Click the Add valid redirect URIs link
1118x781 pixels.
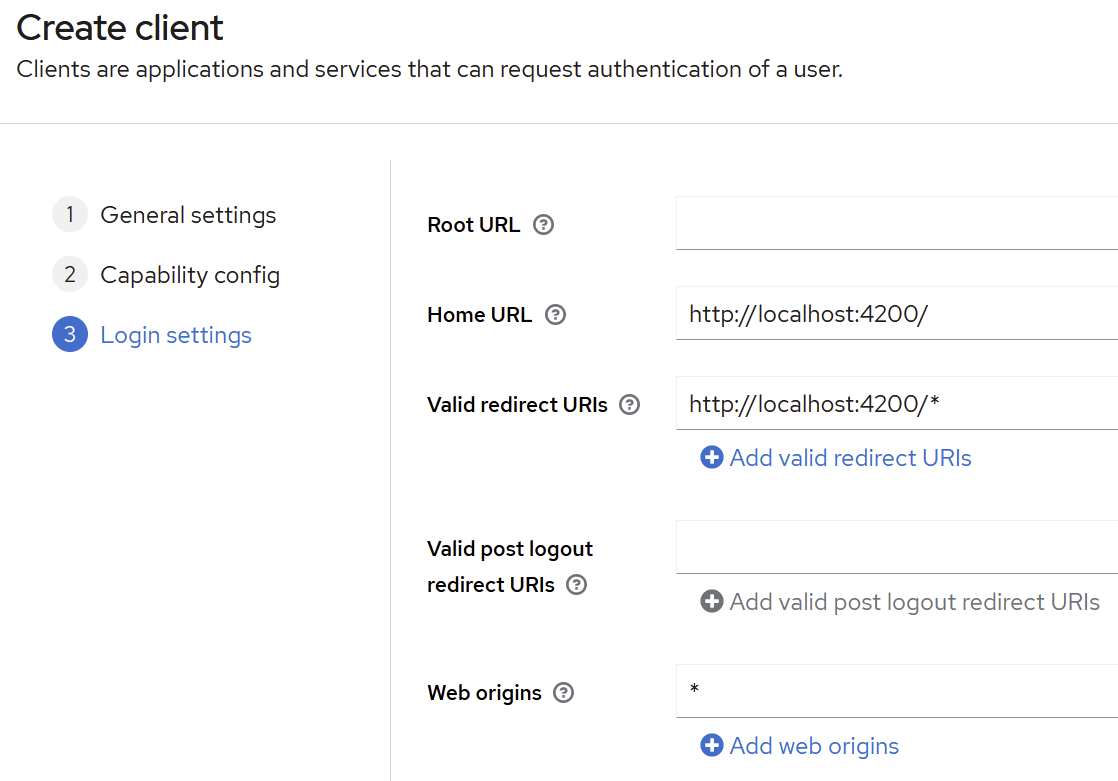click(850, 458)
